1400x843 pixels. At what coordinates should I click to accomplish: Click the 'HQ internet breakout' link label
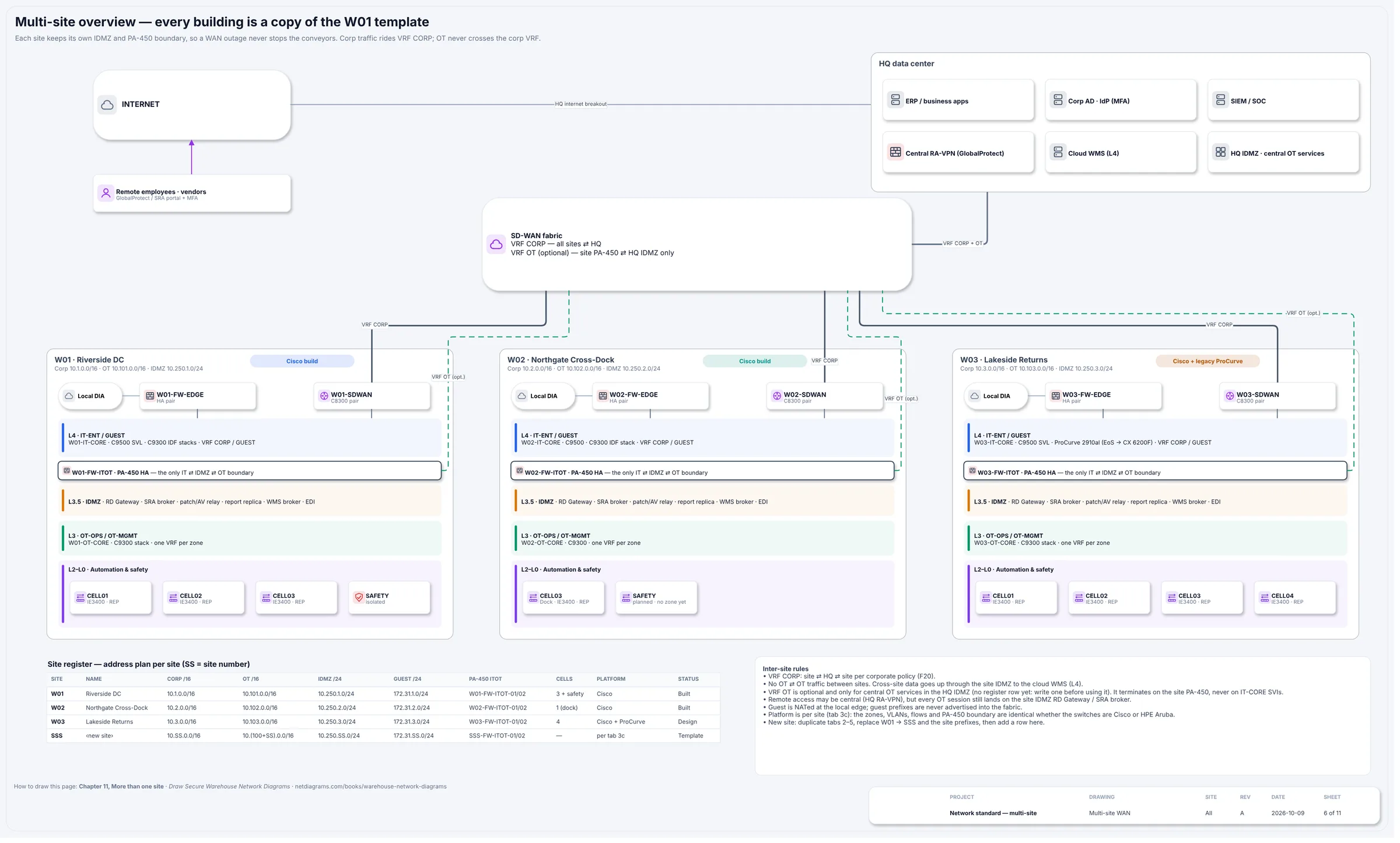(x=583, y=104)
